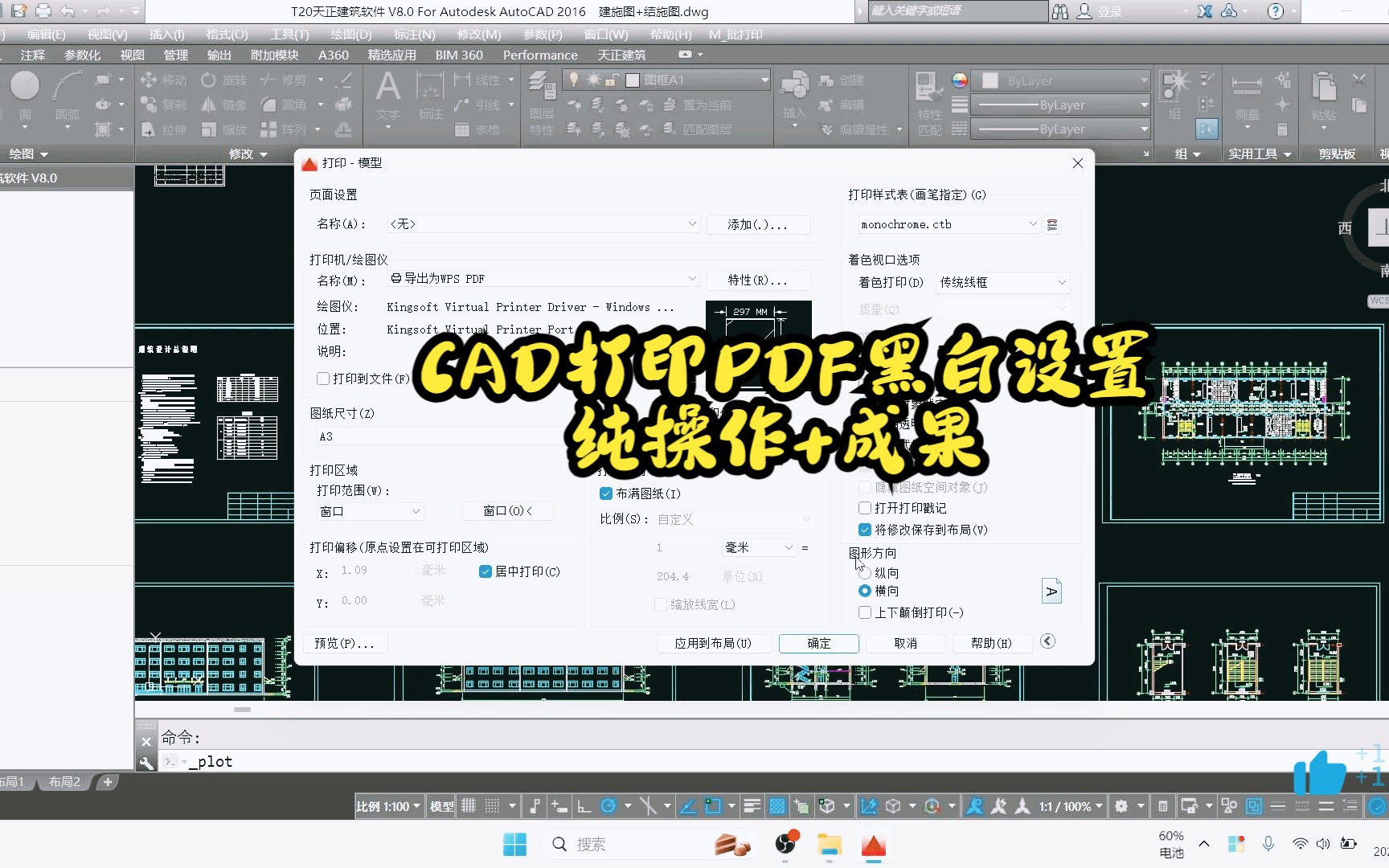Select the Circle drawing tool
This screenshot has width=1389, height=868.
(25, 86)
